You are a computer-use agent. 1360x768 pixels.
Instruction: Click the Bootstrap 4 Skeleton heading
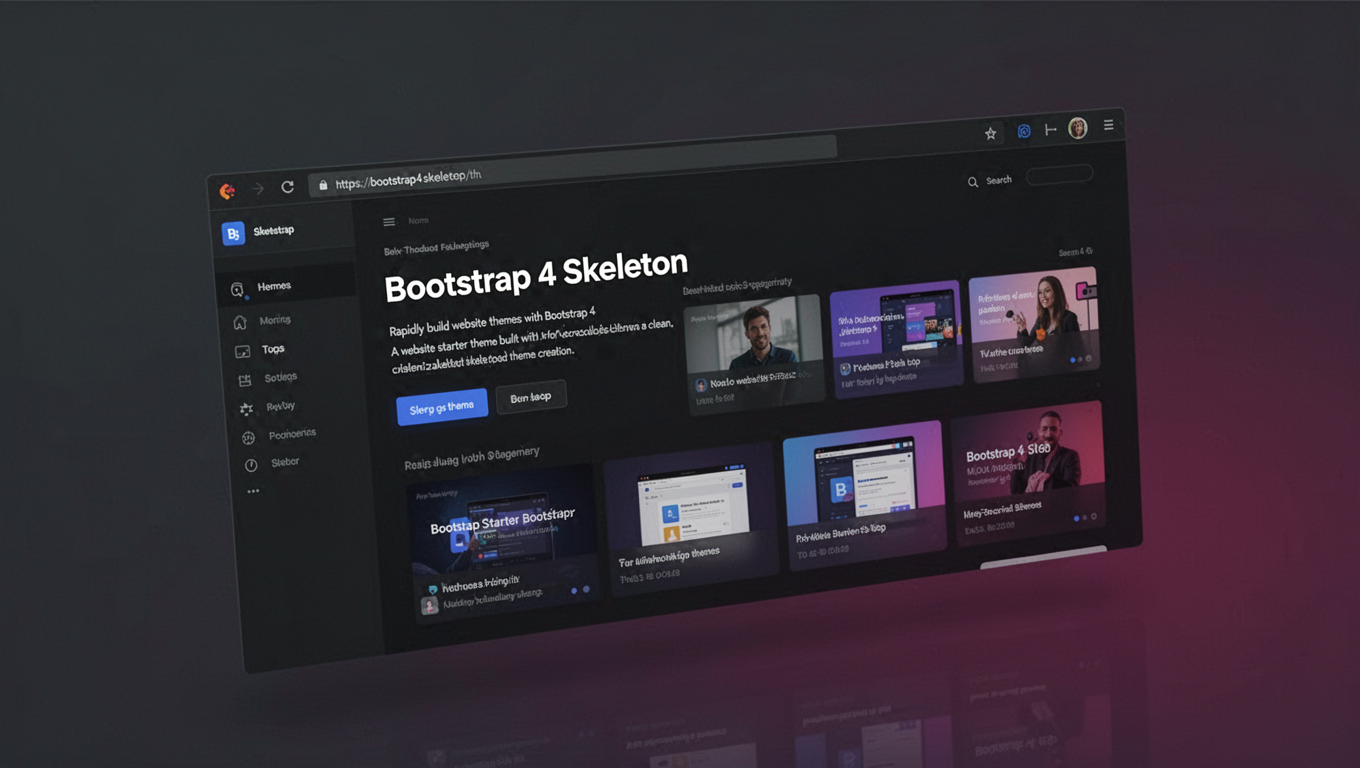tap(537, 276)
